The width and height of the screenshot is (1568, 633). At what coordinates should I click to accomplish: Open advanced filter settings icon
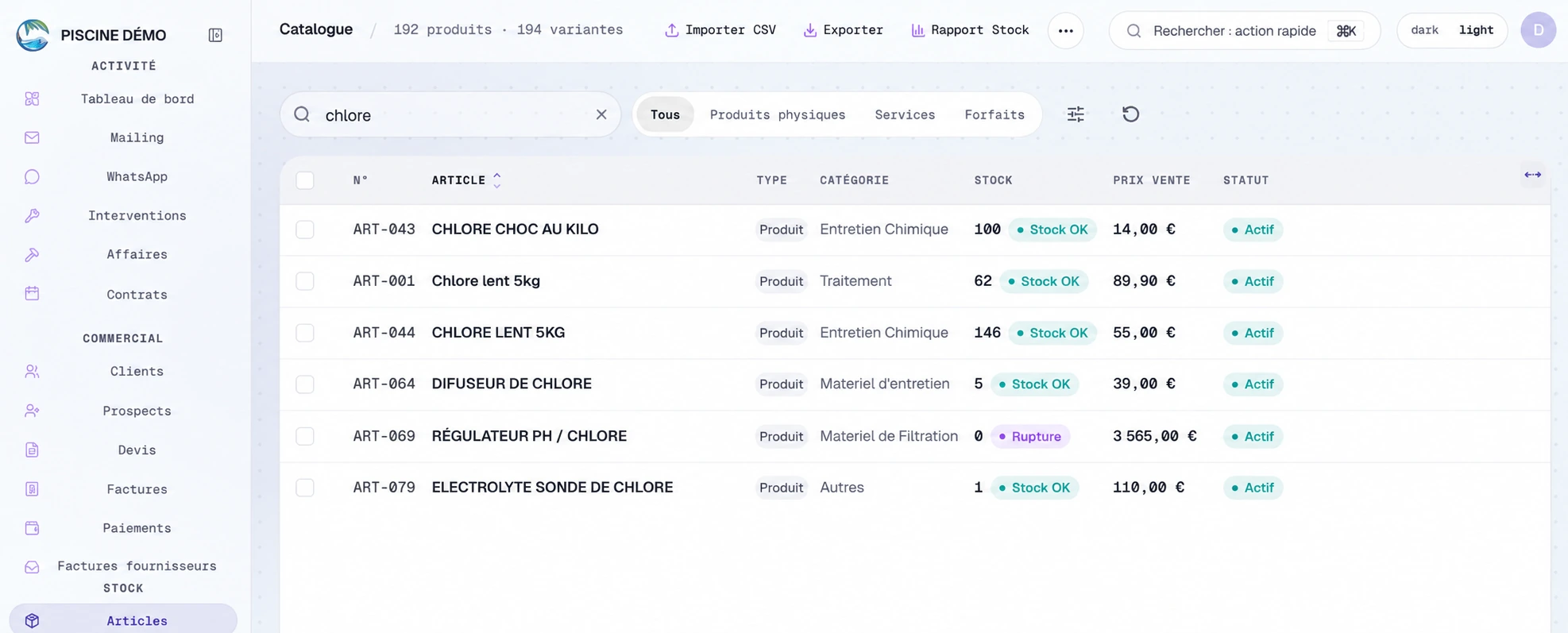(x=1076, y=114)
